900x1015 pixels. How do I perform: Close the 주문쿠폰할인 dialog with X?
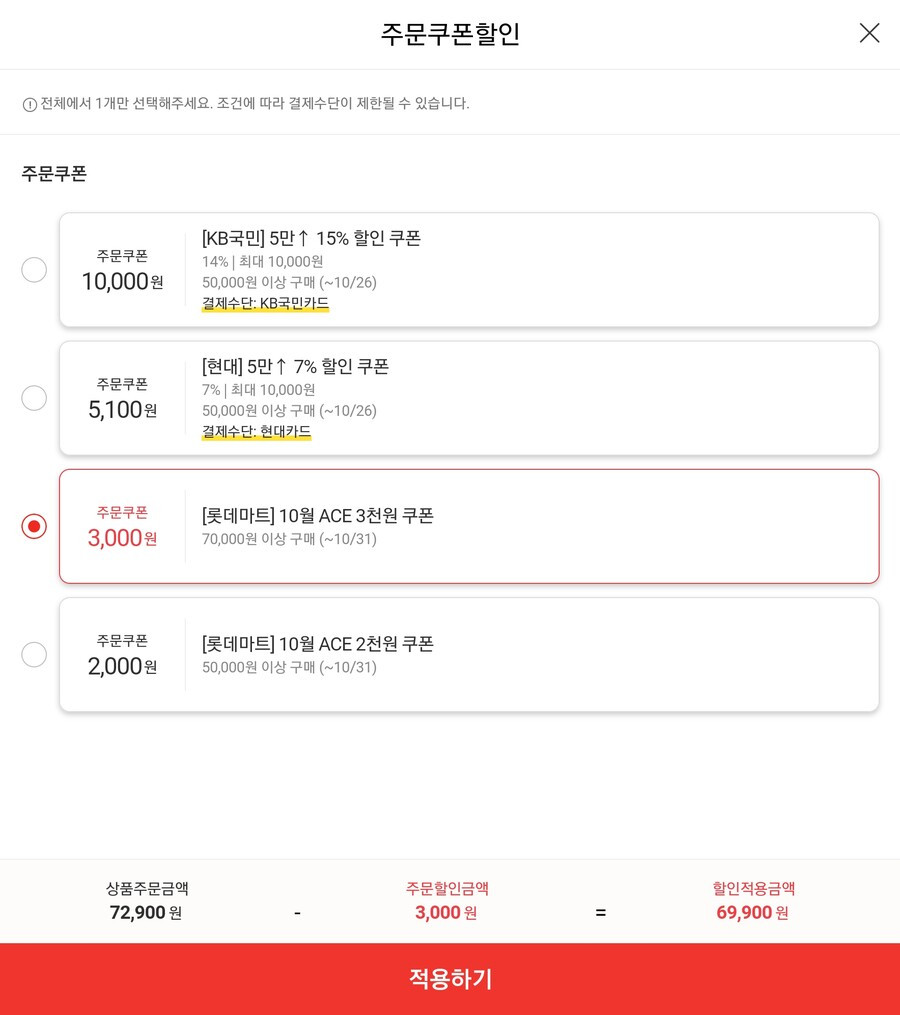pos(869,33)
